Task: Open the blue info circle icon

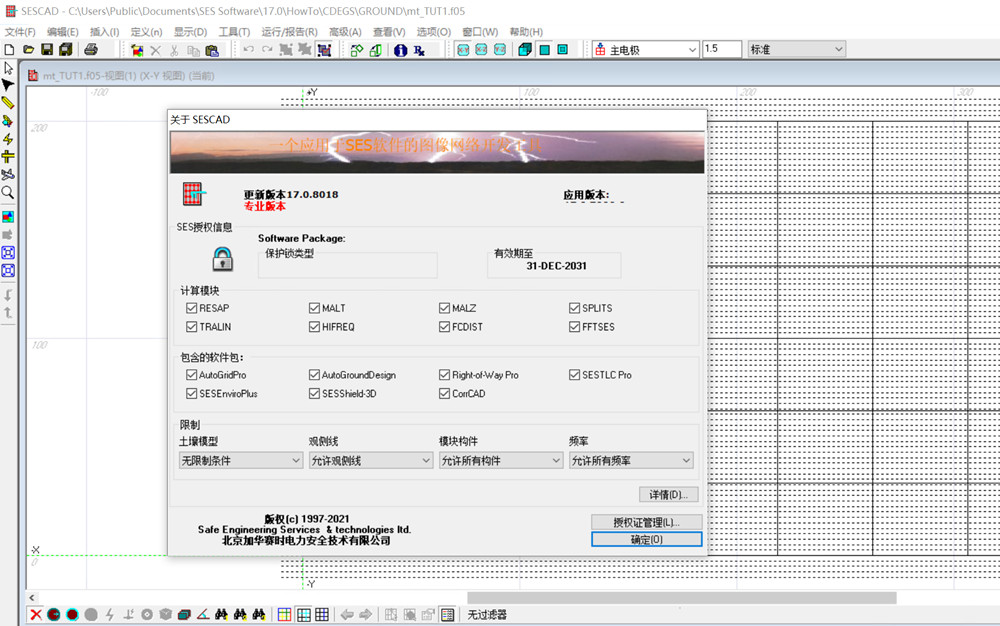Action: pyautogui.click(x=401, y=50)
